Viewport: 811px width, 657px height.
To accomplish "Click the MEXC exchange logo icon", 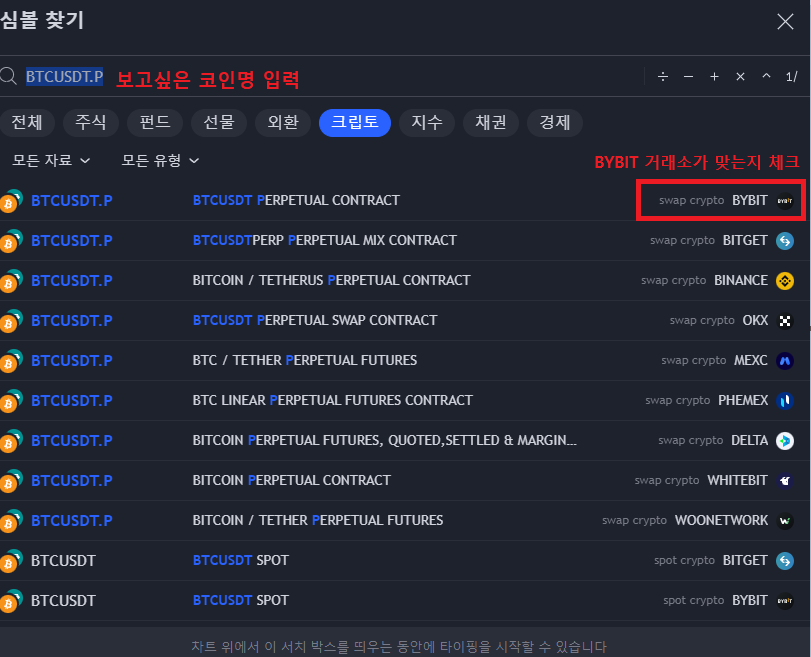I will [x=785, y=360].
